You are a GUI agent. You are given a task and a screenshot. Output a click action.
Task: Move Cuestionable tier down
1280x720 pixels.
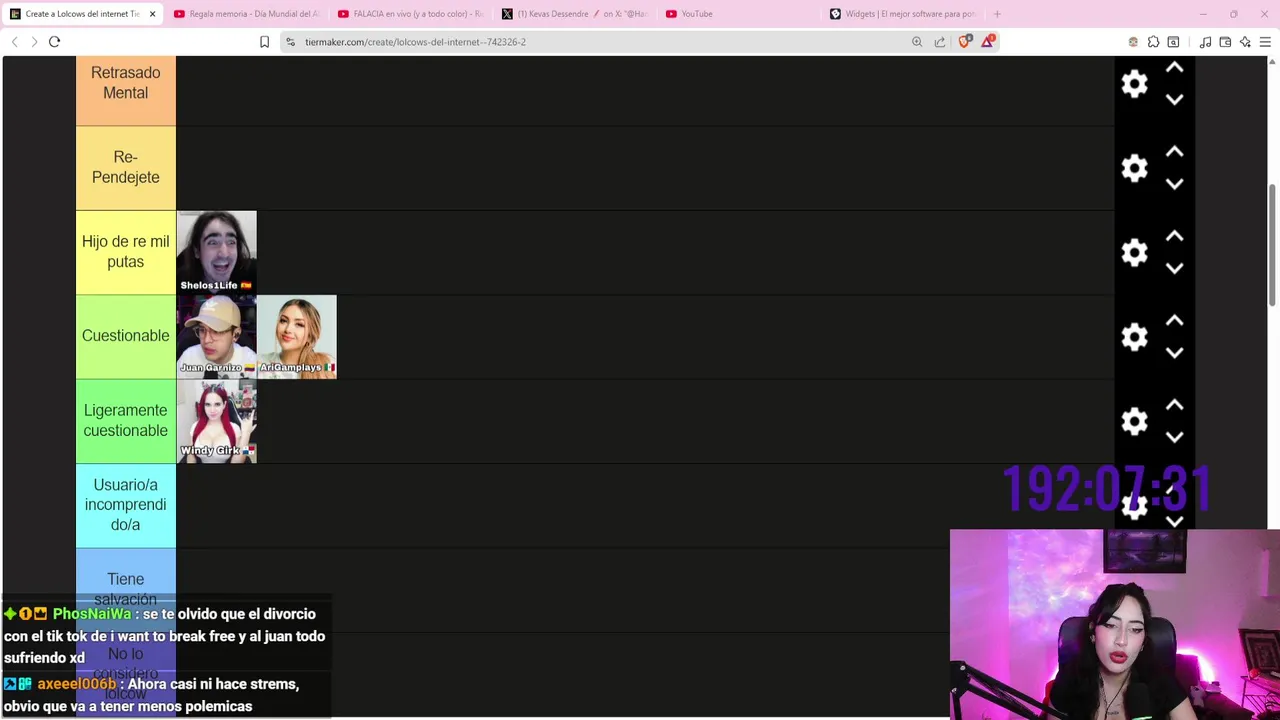click(1175, 352)
